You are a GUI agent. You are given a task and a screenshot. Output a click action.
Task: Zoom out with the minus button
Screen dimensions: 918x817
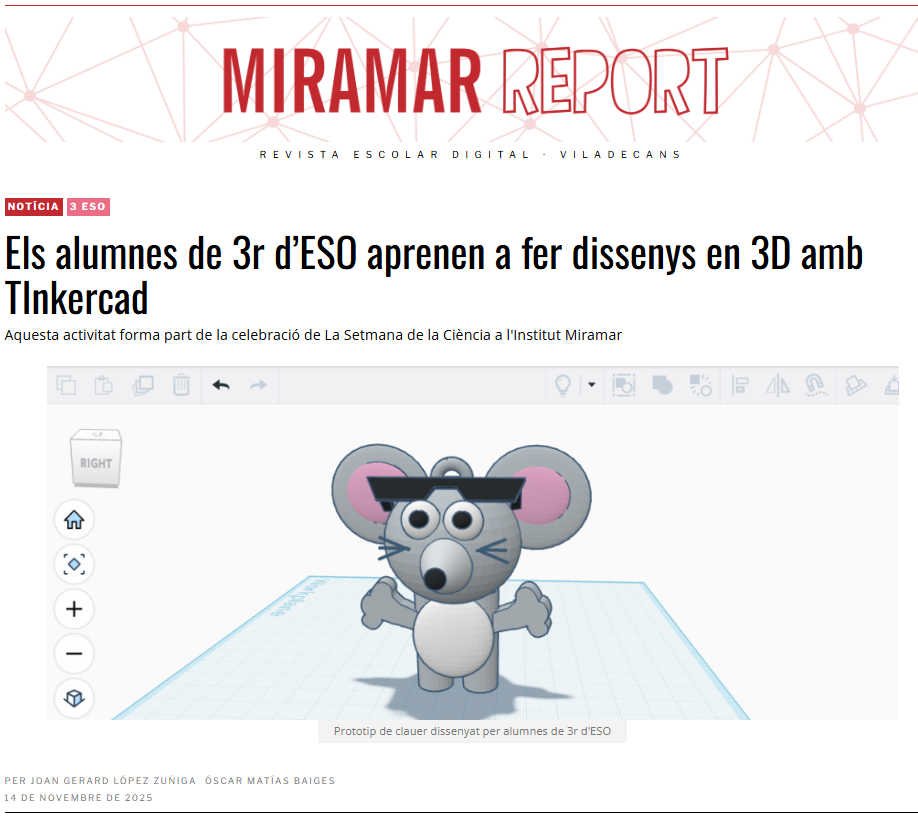tap(74, 654)
